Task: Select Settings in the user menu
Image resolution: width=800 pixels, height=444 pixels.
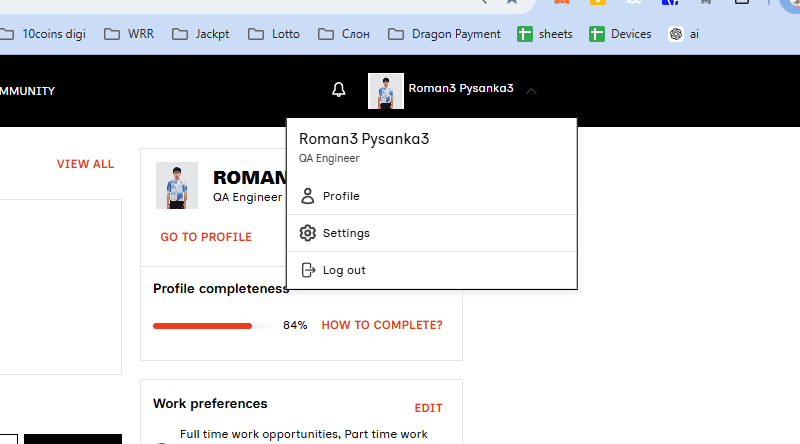Action: click(x=432, y=233)
